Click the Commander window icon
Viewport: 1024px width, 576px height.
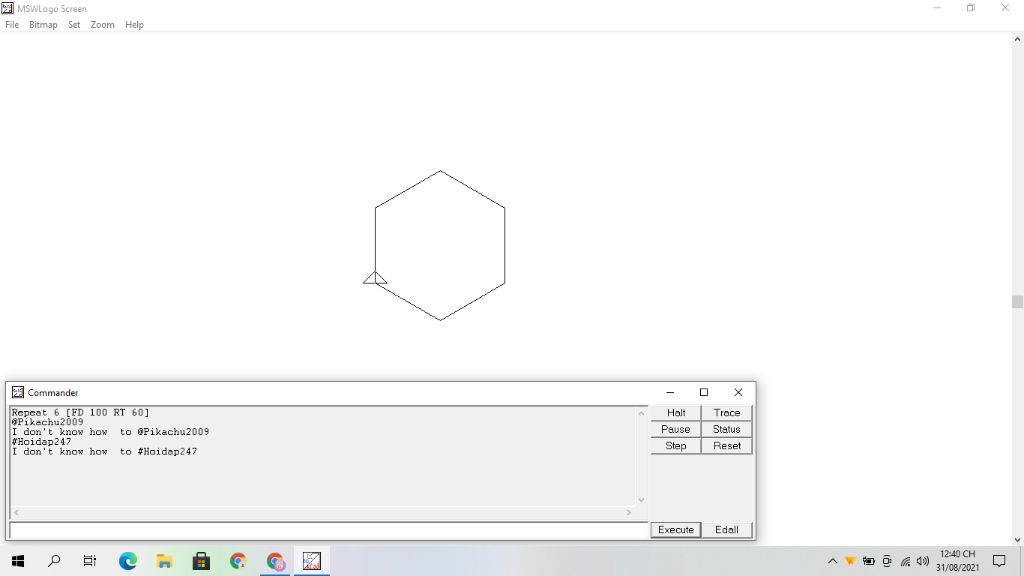(18, 392)
